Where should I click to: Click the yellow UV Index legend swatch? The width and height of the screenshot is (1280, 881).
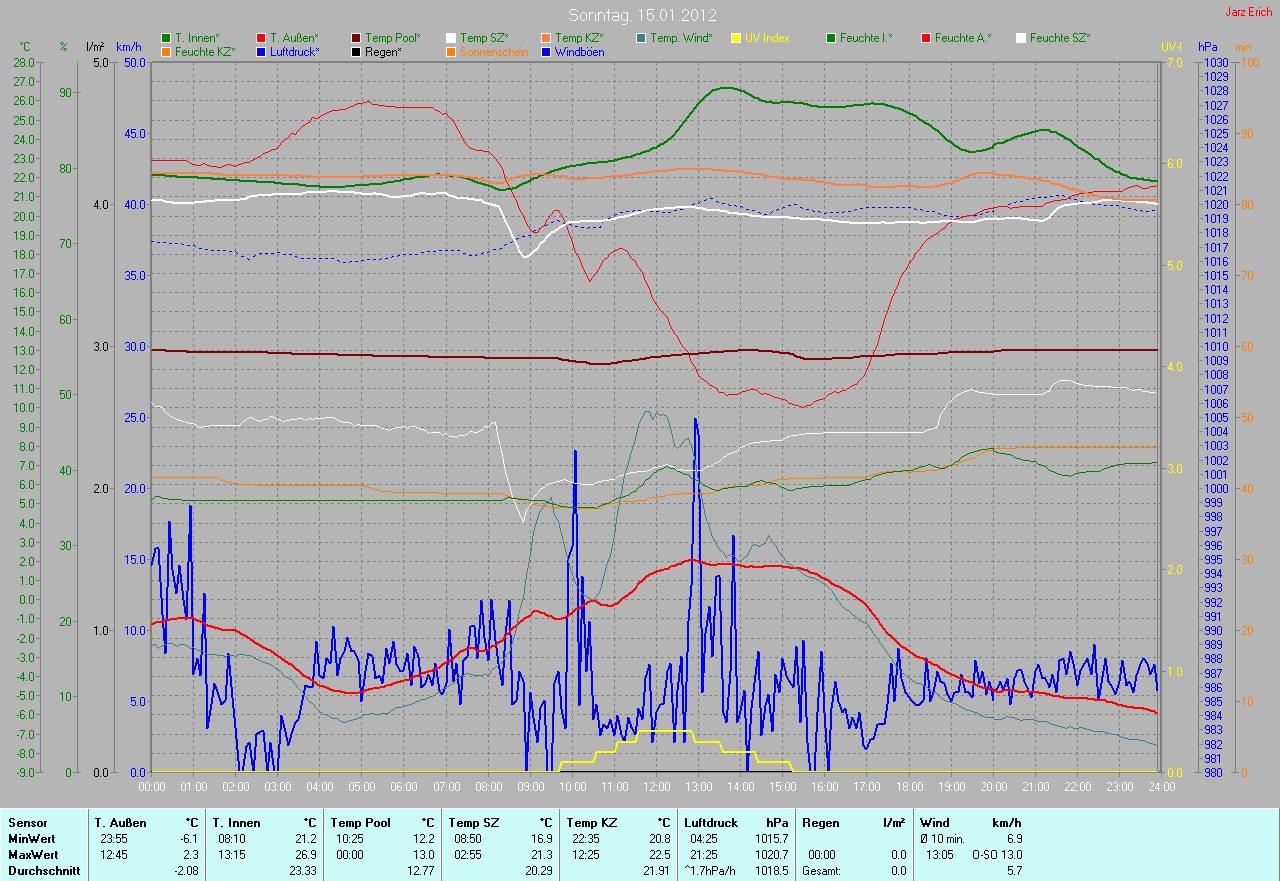[x=736, y=38]
